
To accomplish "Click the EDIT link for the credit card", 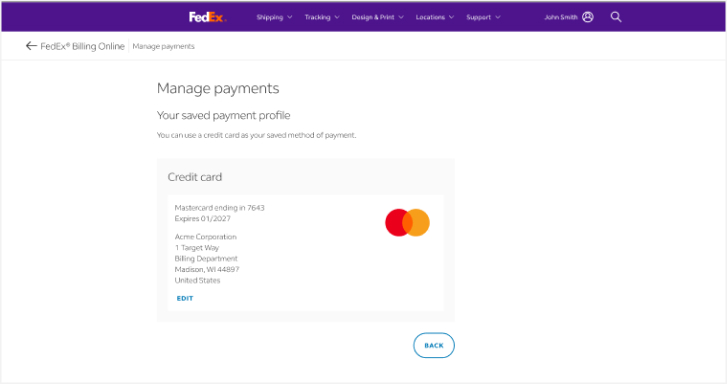I will [185, 298].
